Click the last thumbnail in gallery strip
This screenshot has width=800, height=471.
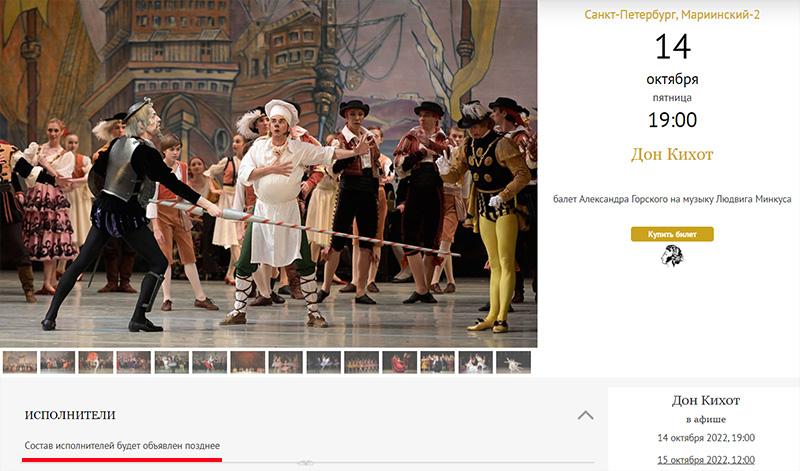click(x=513, y=362)
